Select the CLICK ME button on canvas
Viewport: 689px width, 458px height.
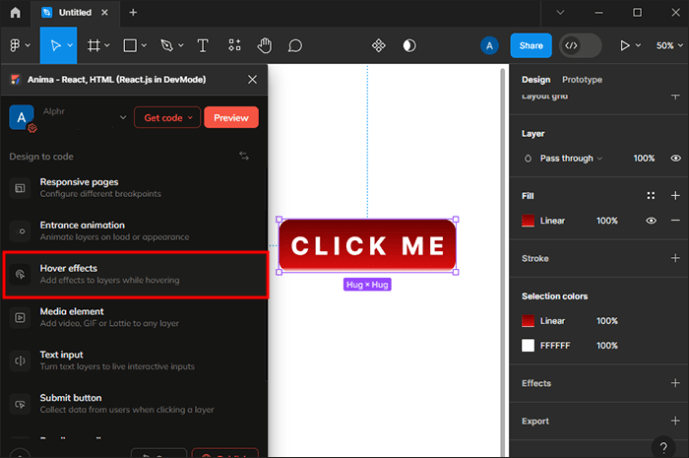click(367, 246)
